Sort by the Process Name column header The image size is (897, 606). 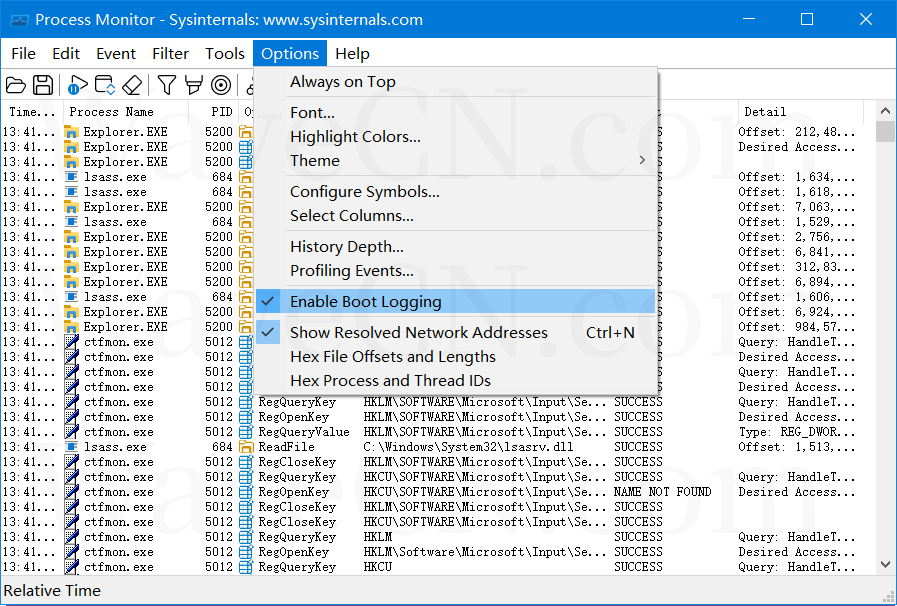[x=125, y=112]
